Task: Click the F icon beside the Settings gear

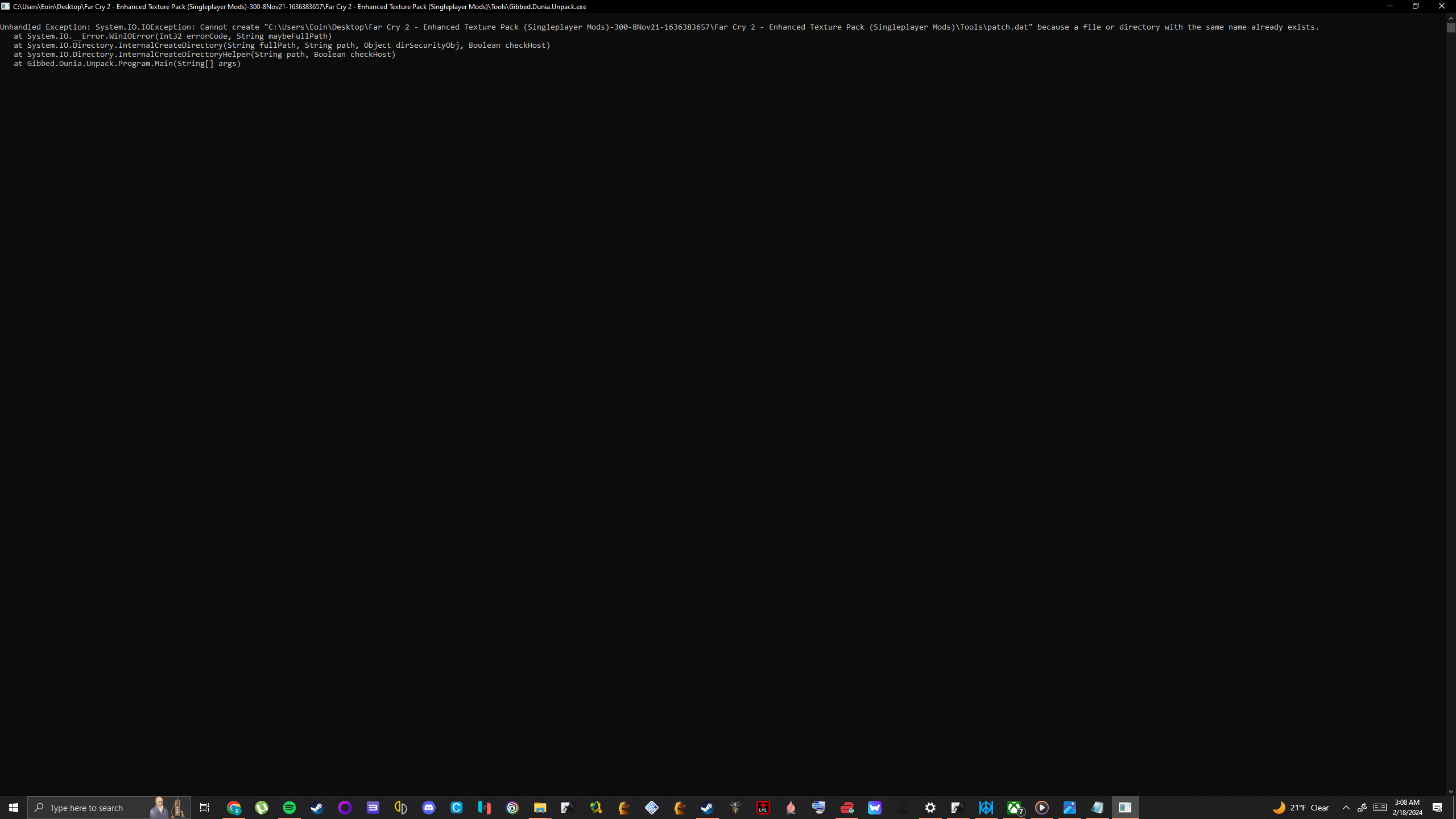Action: 958,808
